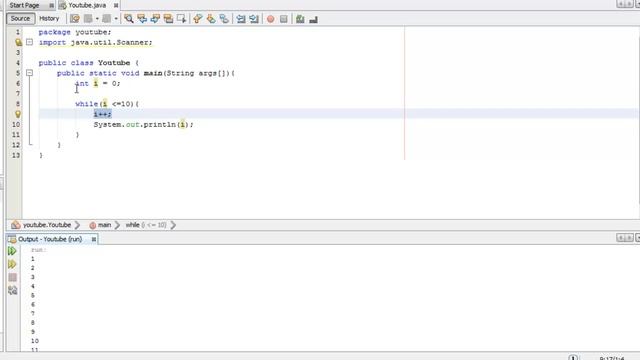Close the Output - Youtube (run) tab
Viewport: 640px width, 360px height.
pos(93,239)
